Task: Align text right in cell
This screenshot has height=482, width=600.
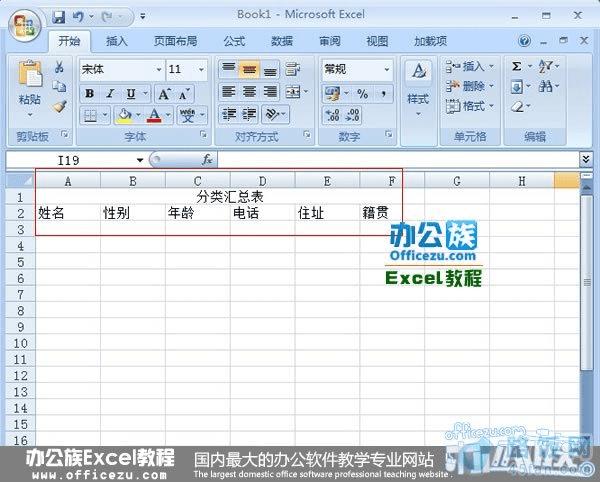Action: (270, 92)
